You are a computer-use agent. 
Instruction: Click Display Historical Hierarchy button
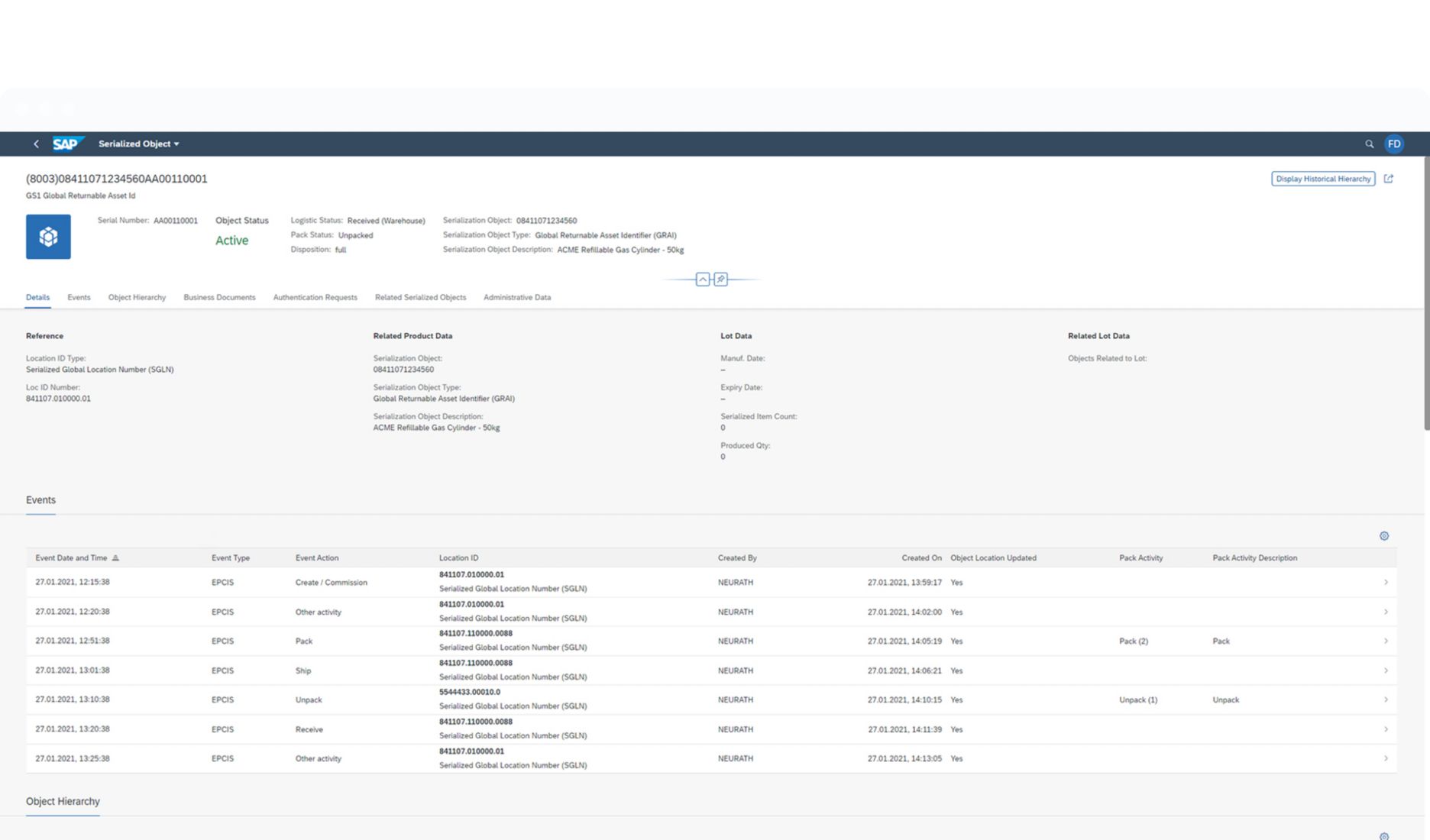[x=1322, y=179]
